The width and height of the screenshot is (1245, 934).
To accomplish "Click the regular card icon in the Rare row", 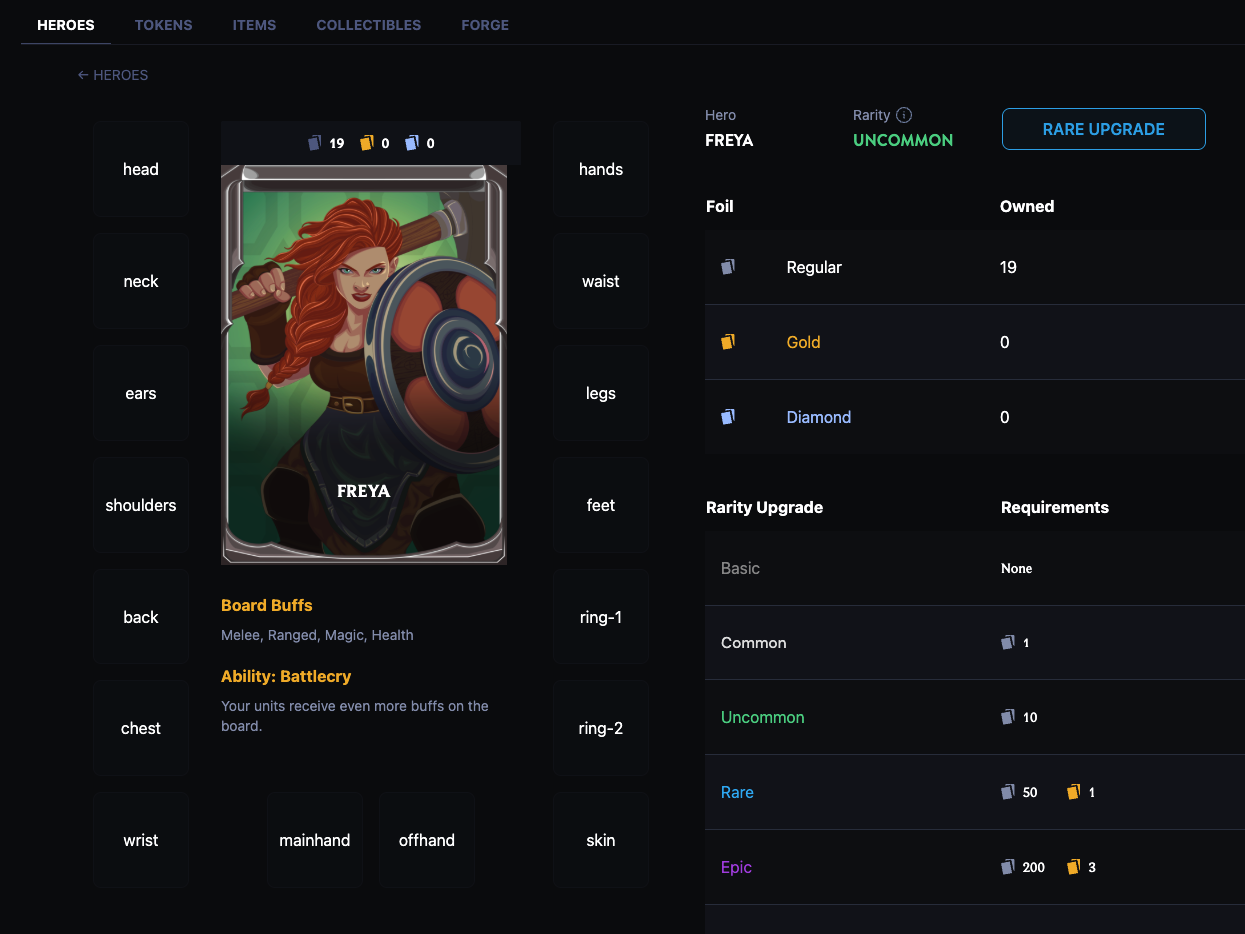I will coord(1008,792).
